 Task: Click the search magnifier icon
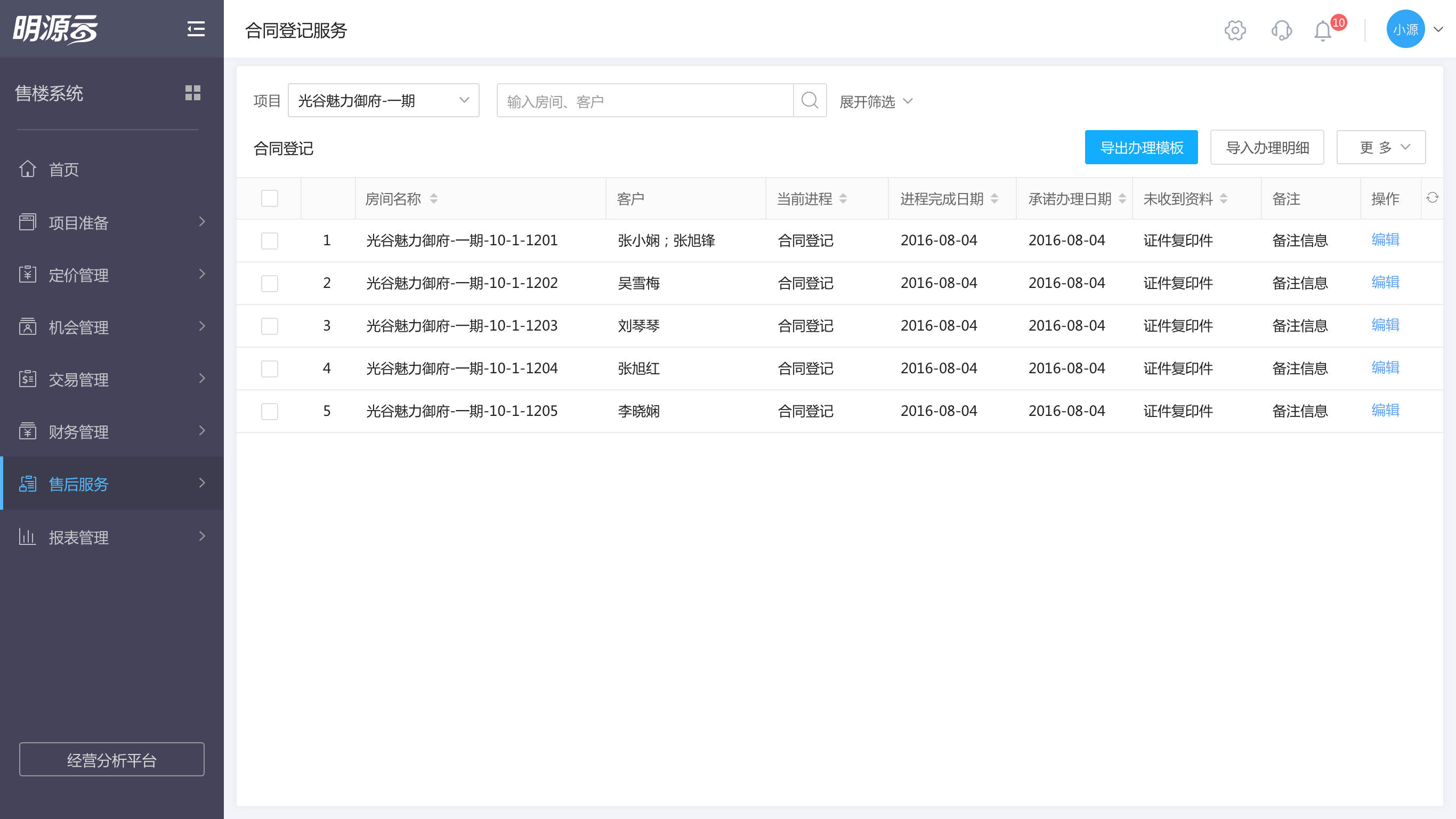(810, 101)
